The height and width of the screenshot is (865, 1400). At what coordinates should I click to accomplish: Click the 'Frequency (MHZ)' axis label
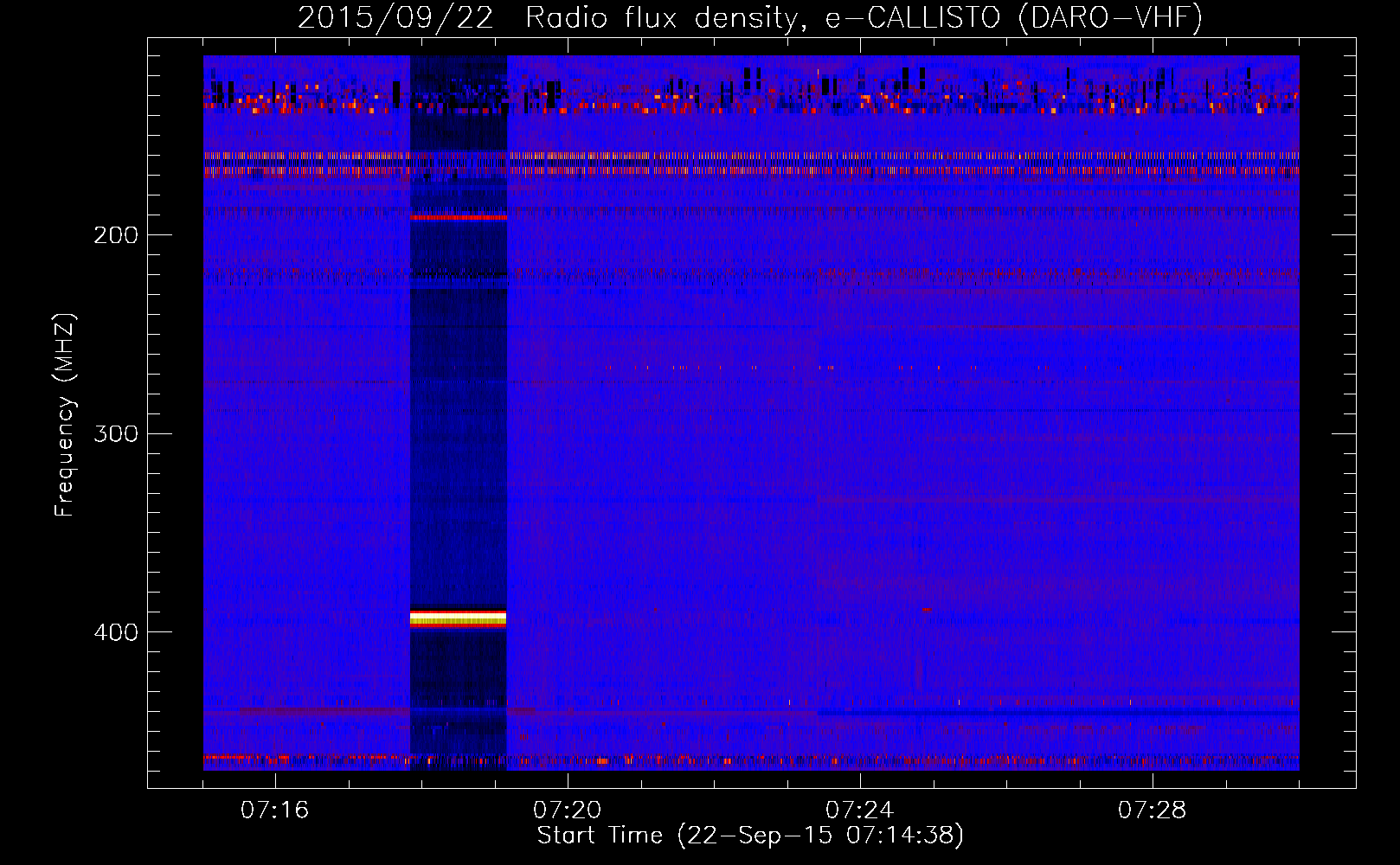tap(65, 414)
